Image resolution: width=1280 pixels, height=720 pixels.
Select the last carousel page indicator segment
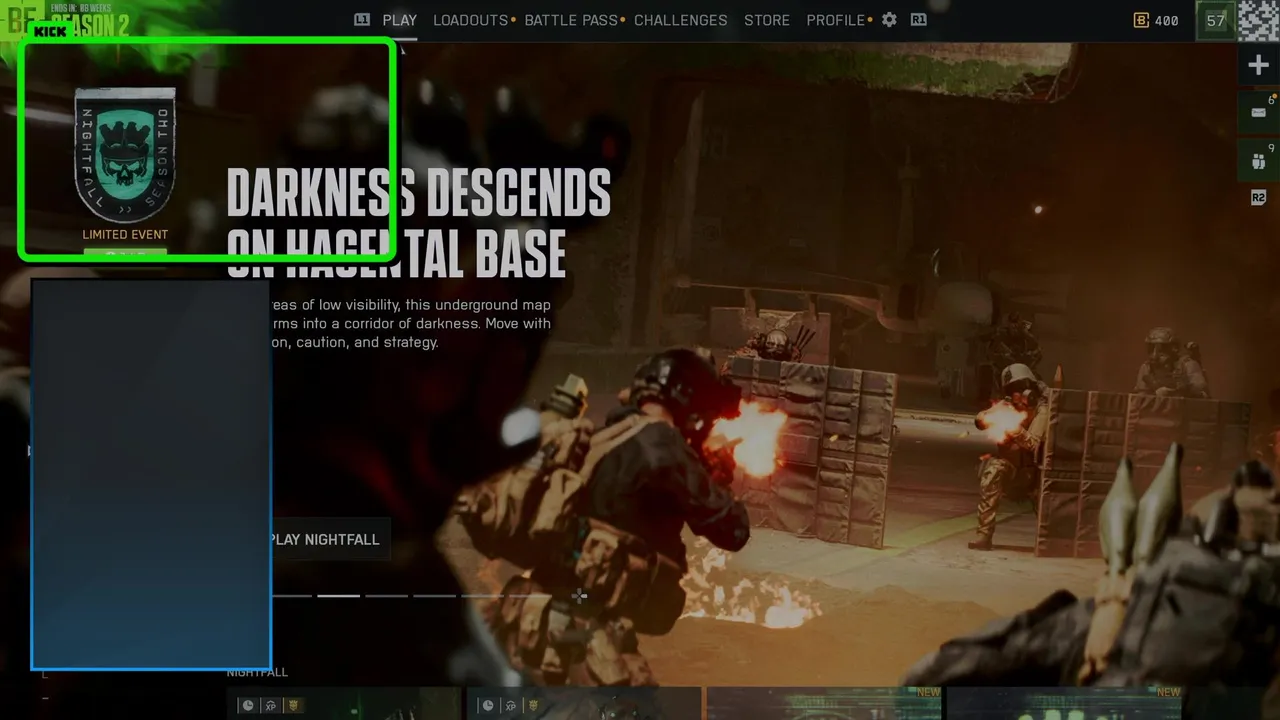click(x=530, y=596)
